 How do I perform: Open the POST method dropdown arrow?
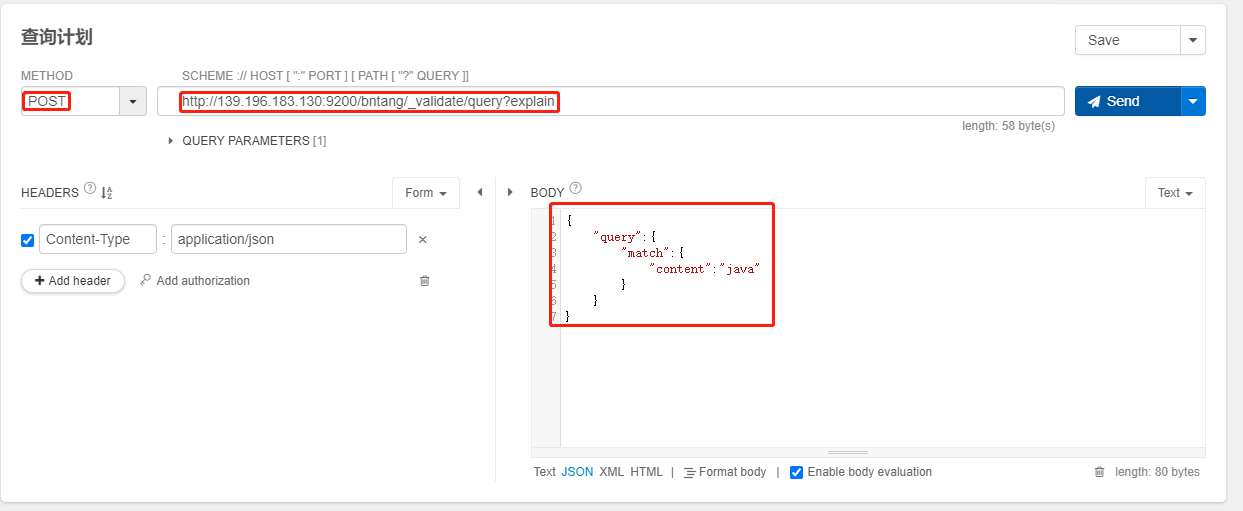click(133, 101)
